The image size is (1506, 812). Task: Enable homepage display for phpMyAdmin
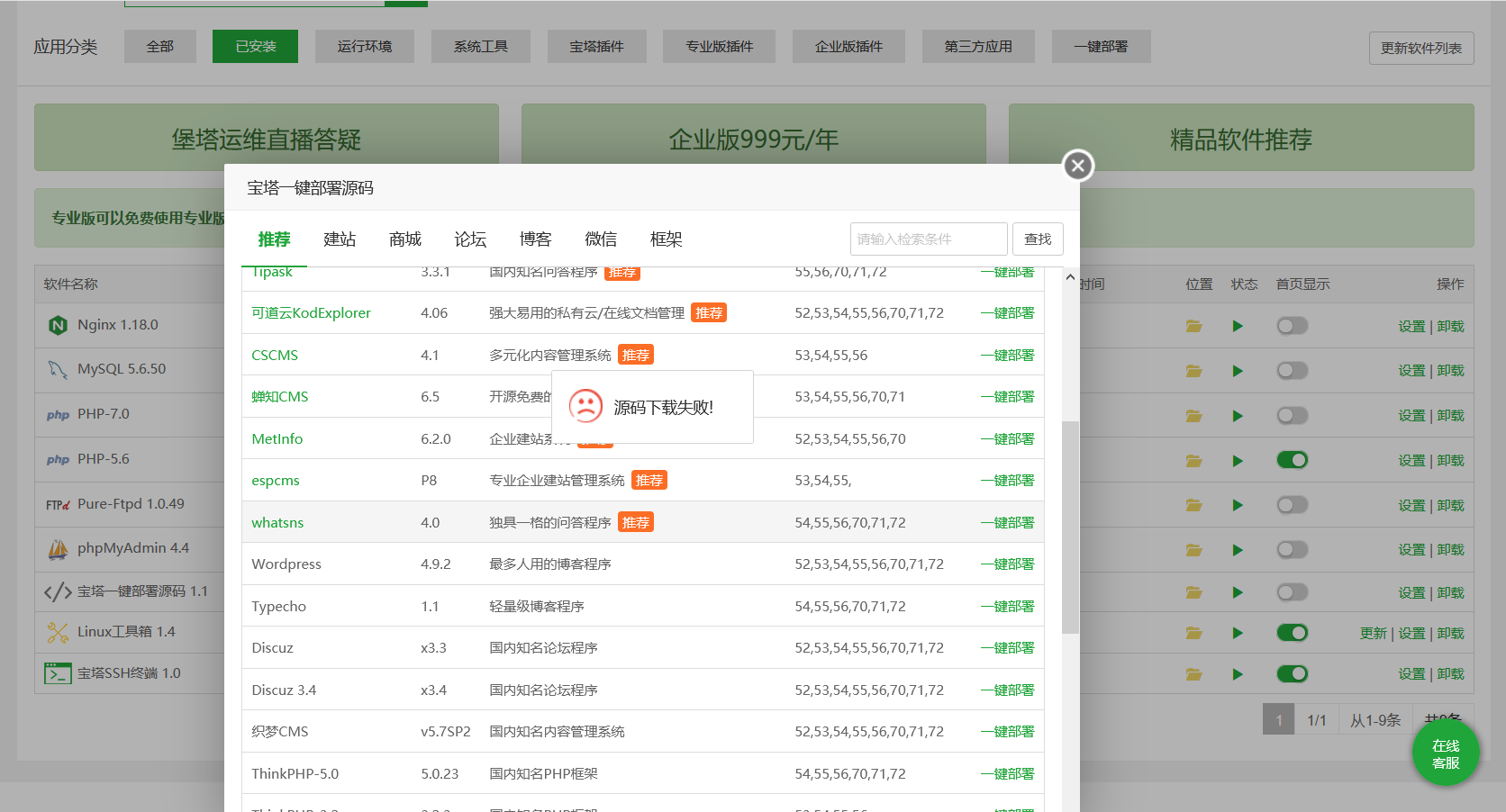point(1293,549)
